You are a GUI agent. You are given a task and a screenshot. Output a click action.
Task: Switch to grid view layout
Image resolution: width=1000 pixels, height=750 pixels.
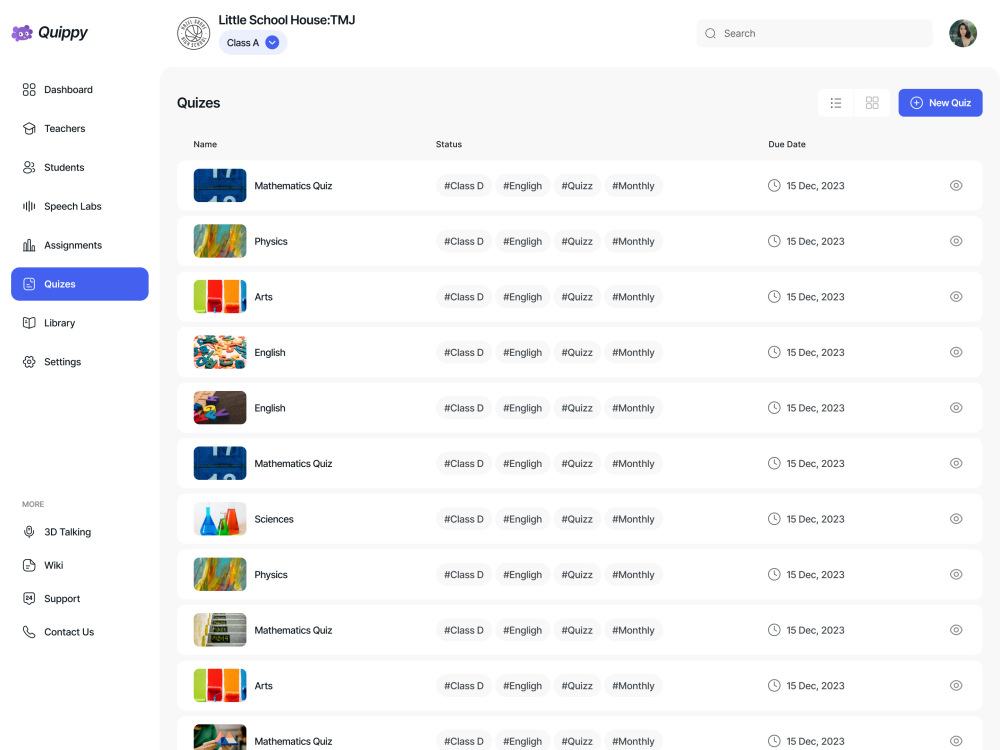pos(872,103)
